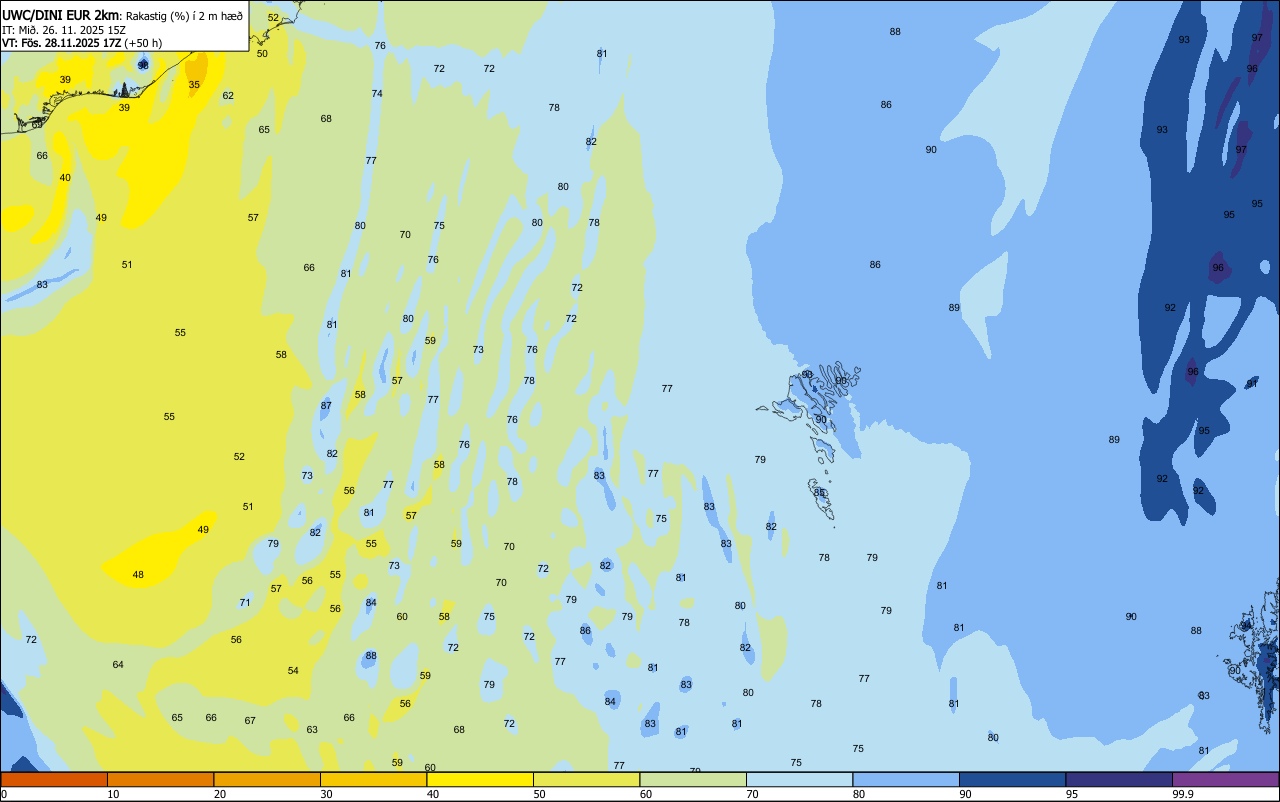
Task: Select the pale yellow 50–60 legend swatch
Action: (586, 779)
